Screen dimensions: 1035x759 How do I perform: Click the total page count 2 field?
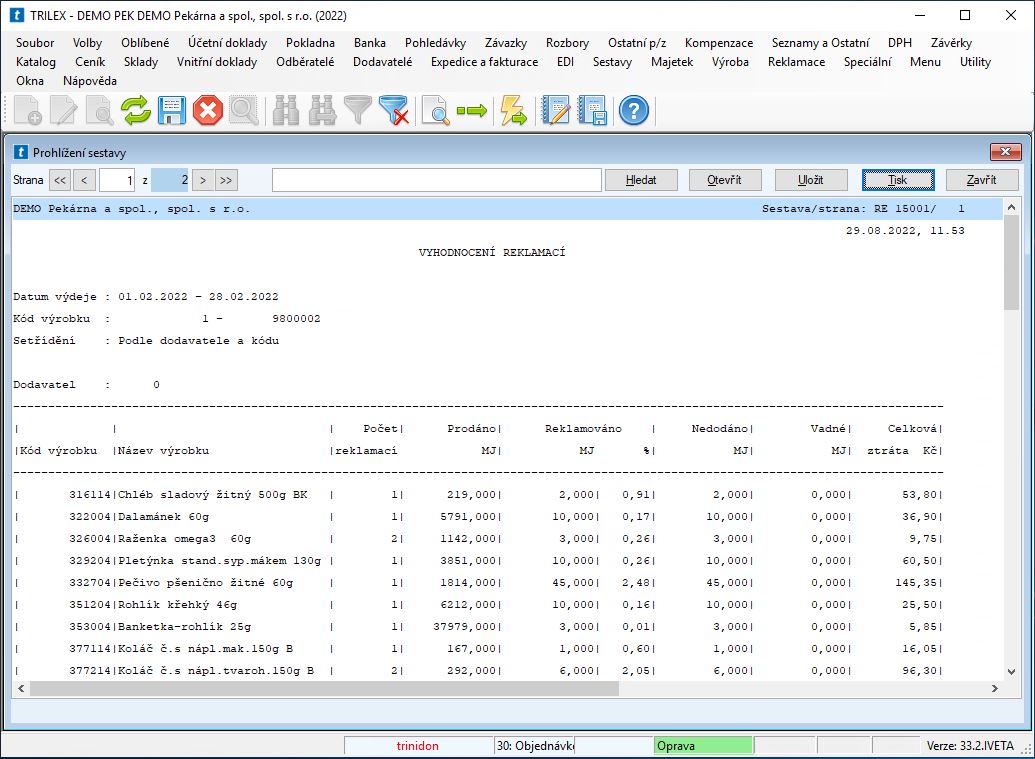point(170,180)
